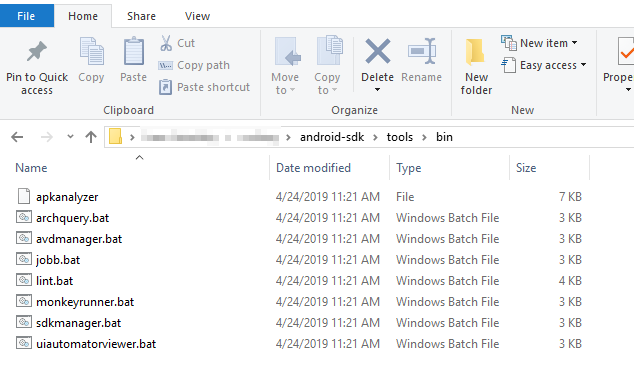Go up one folder level with the up arrow
Image resolution: width=634 pixels, height=375 pixels.
(91, 137)
